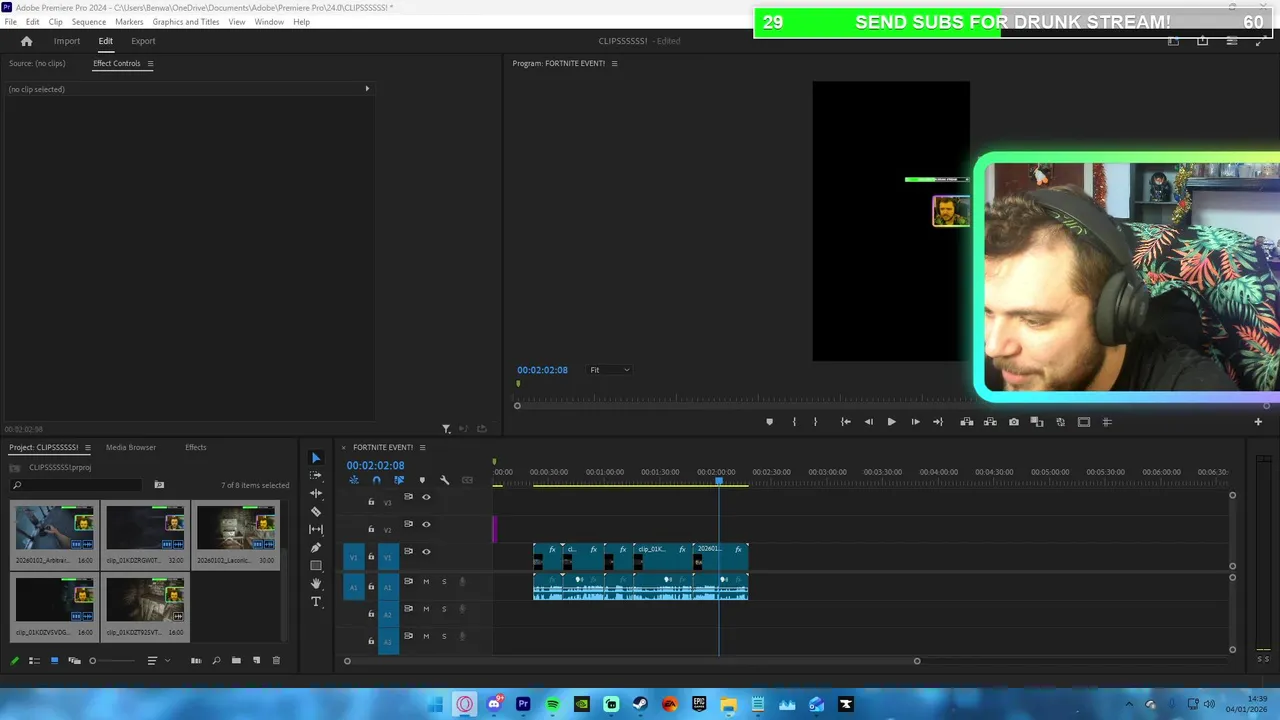Viewport: 1280px width, 720px height.
Task: Click Mark In button in Program monitor
Action: 794,422
